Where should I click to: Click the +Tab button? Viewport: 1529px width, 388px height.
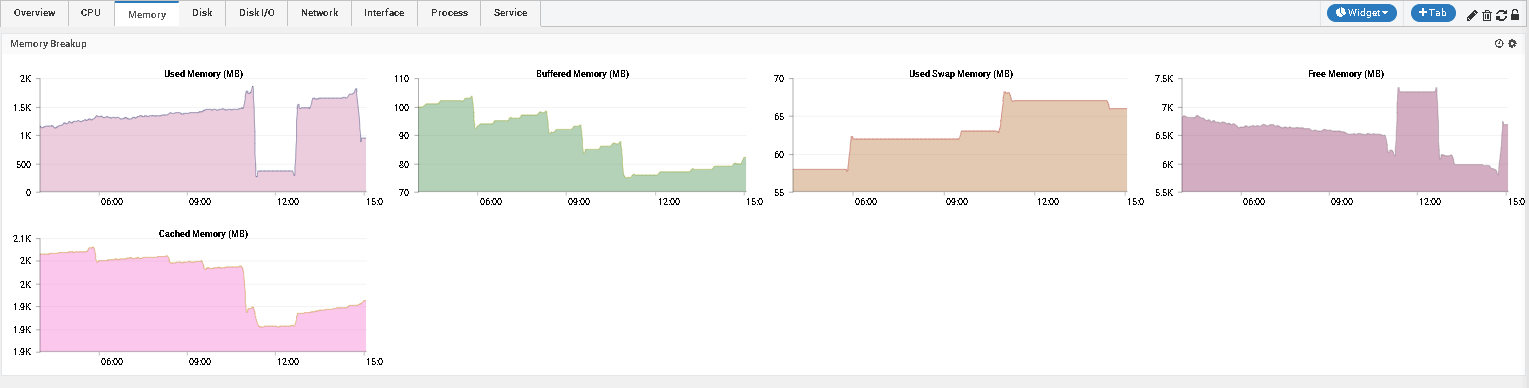point(1433,13)
